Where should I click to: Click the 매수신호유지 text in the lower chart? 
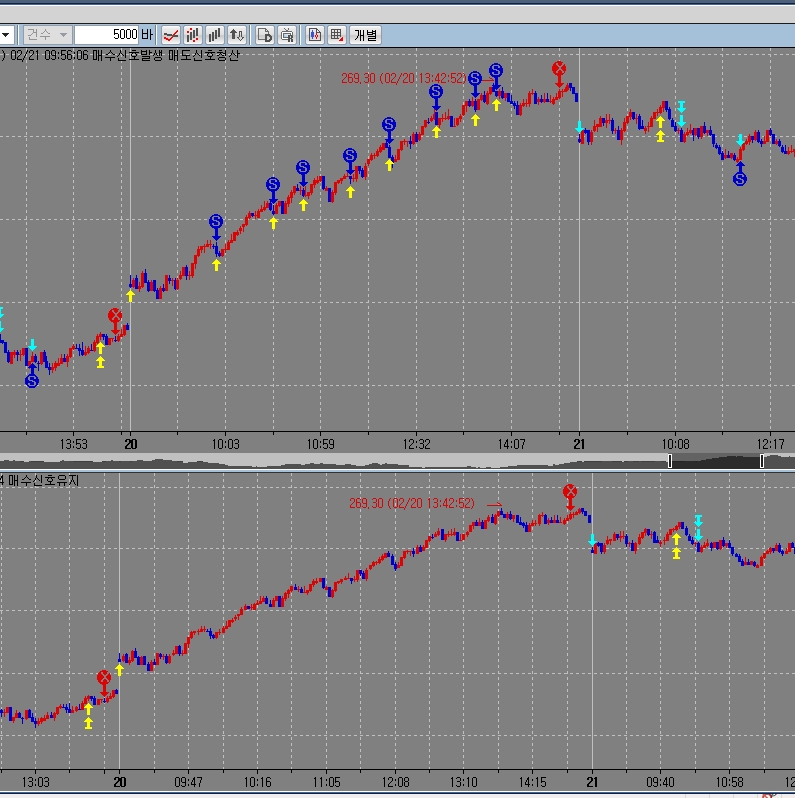click(x=44, y=480)
